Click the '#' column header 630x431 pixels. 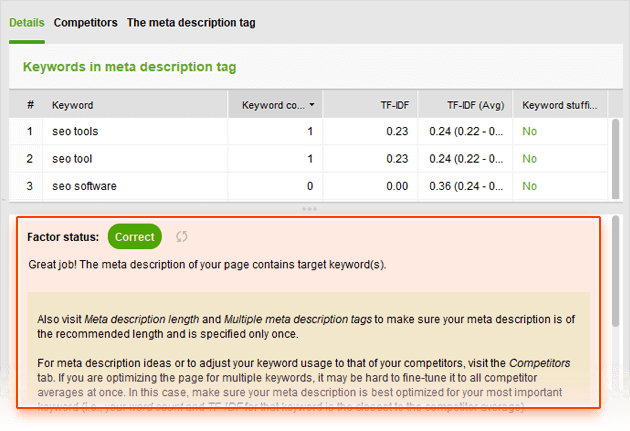click(x=30, y=104)
